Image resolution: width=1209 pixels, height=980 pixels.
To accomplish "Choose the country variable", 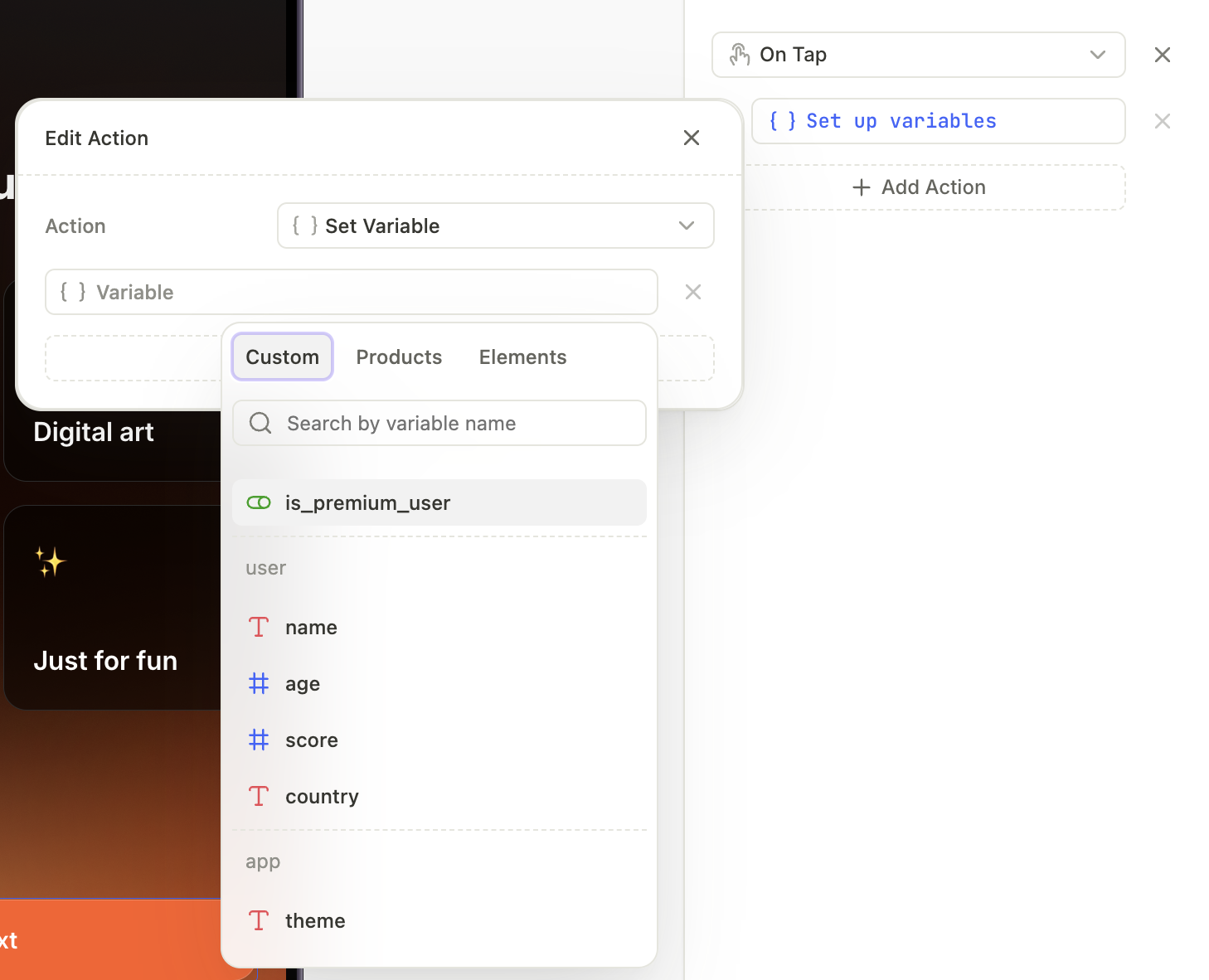I will click(x=439, y=796).
